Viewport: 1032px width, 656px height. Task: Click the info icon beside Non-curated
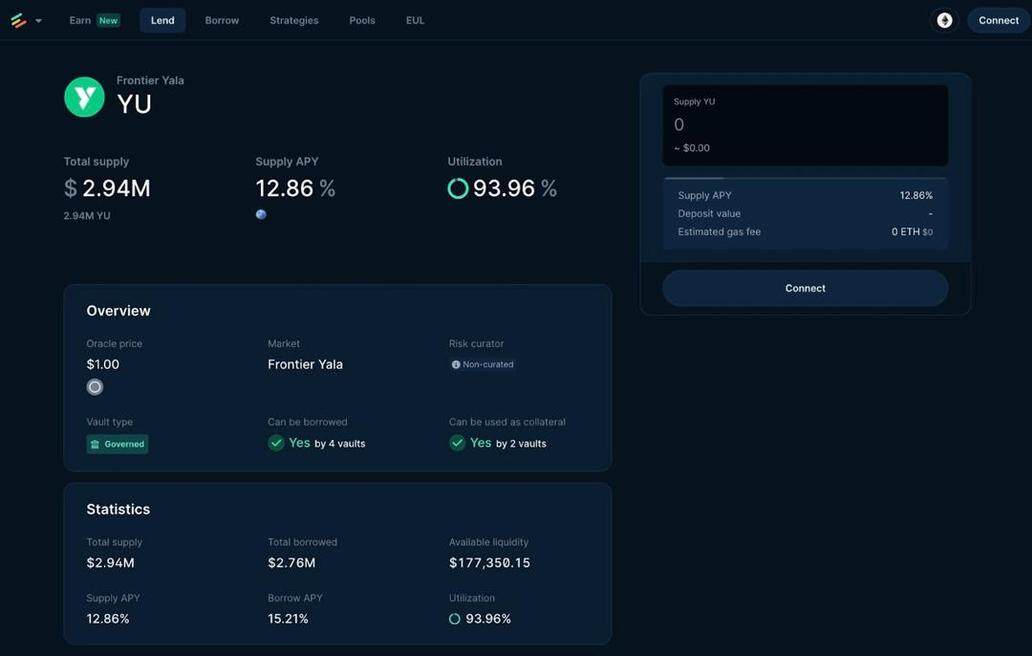pyautogui.click(x=456, y=365)
